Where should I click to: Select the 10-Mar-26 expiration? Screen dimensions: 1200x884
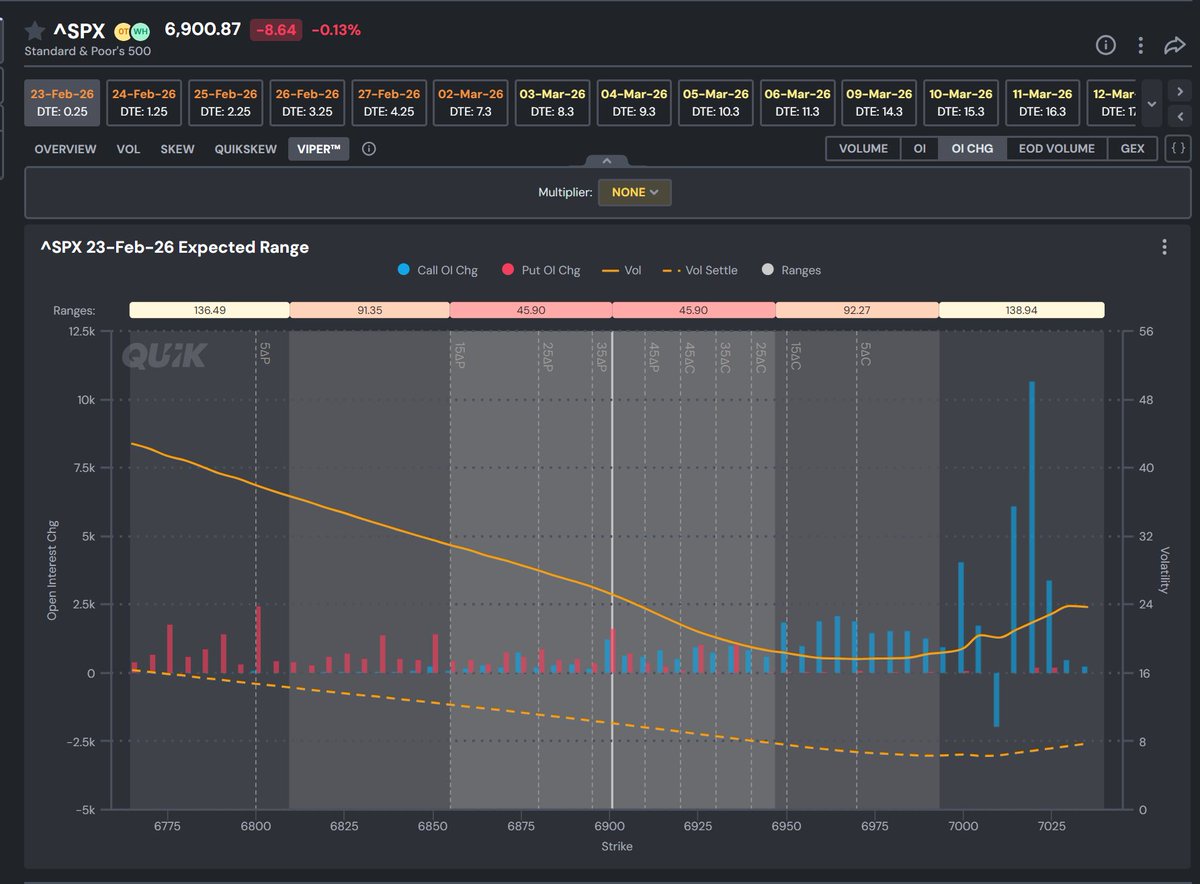coord(961,103)
